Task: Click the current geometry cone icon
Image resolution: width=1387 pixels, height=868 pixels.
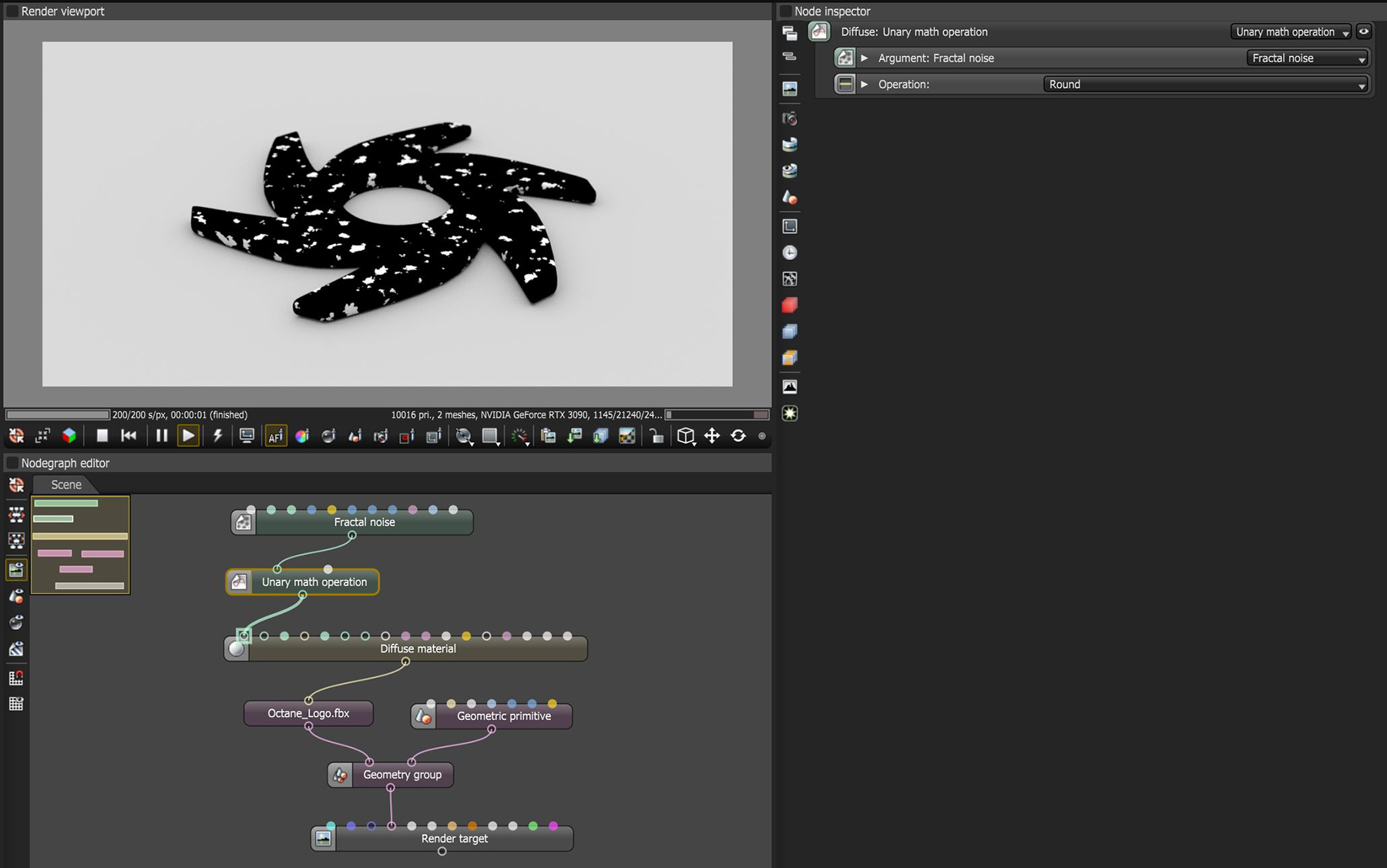Action: click(790, 197)
